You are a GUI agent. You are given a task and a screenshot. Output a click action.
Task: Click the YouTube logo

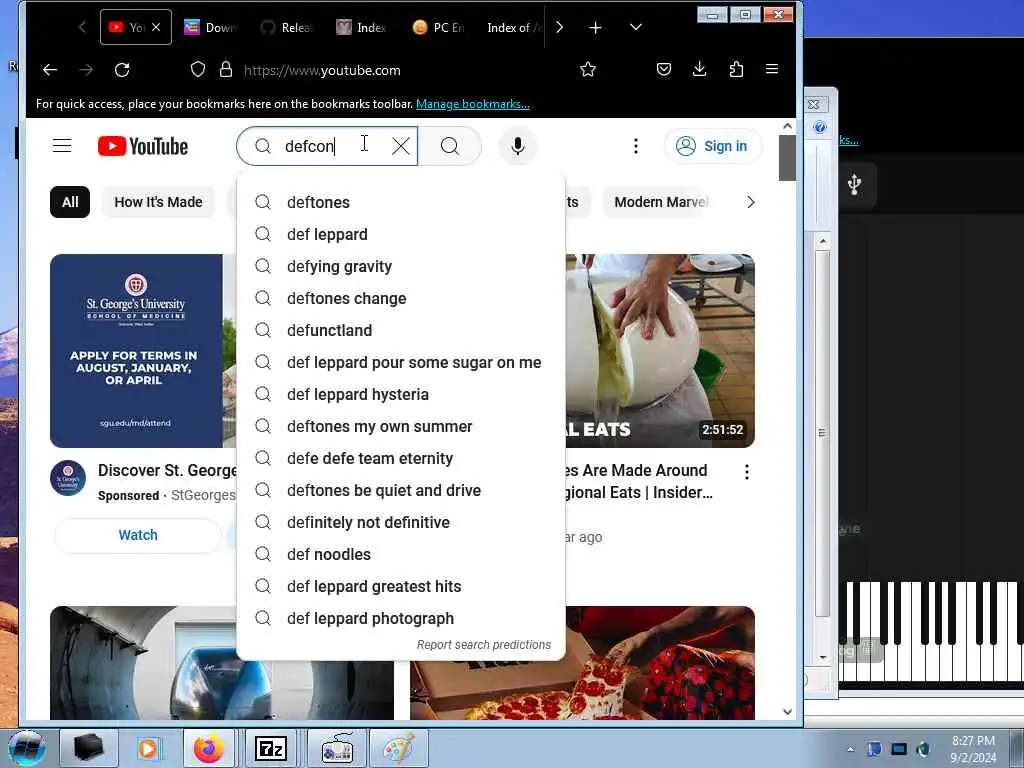click(x=143, y=146)
